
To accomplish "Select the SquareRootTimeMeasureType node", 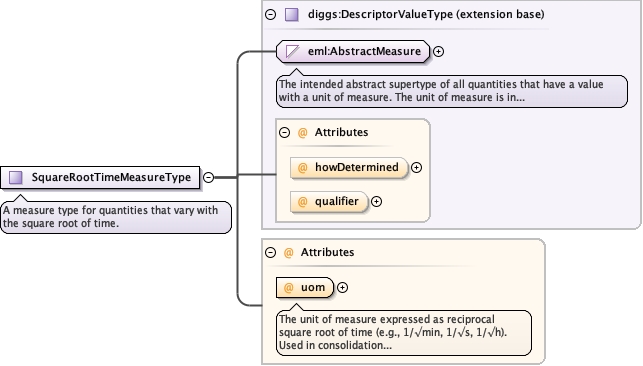I will pyautogui.click(x=100, y=177).
